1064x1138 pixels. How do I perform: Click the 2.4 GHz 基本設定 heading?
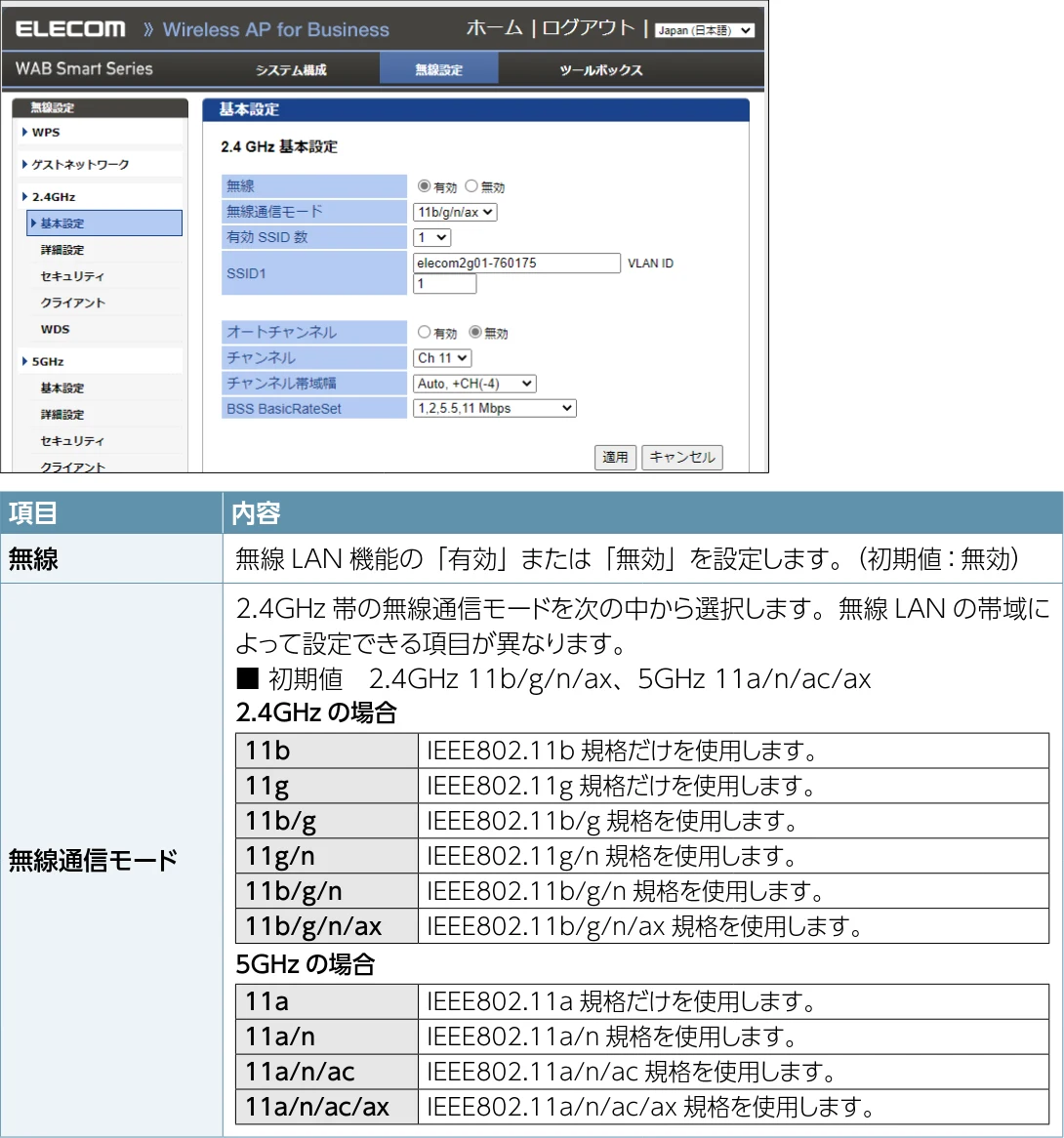(279, 146)
